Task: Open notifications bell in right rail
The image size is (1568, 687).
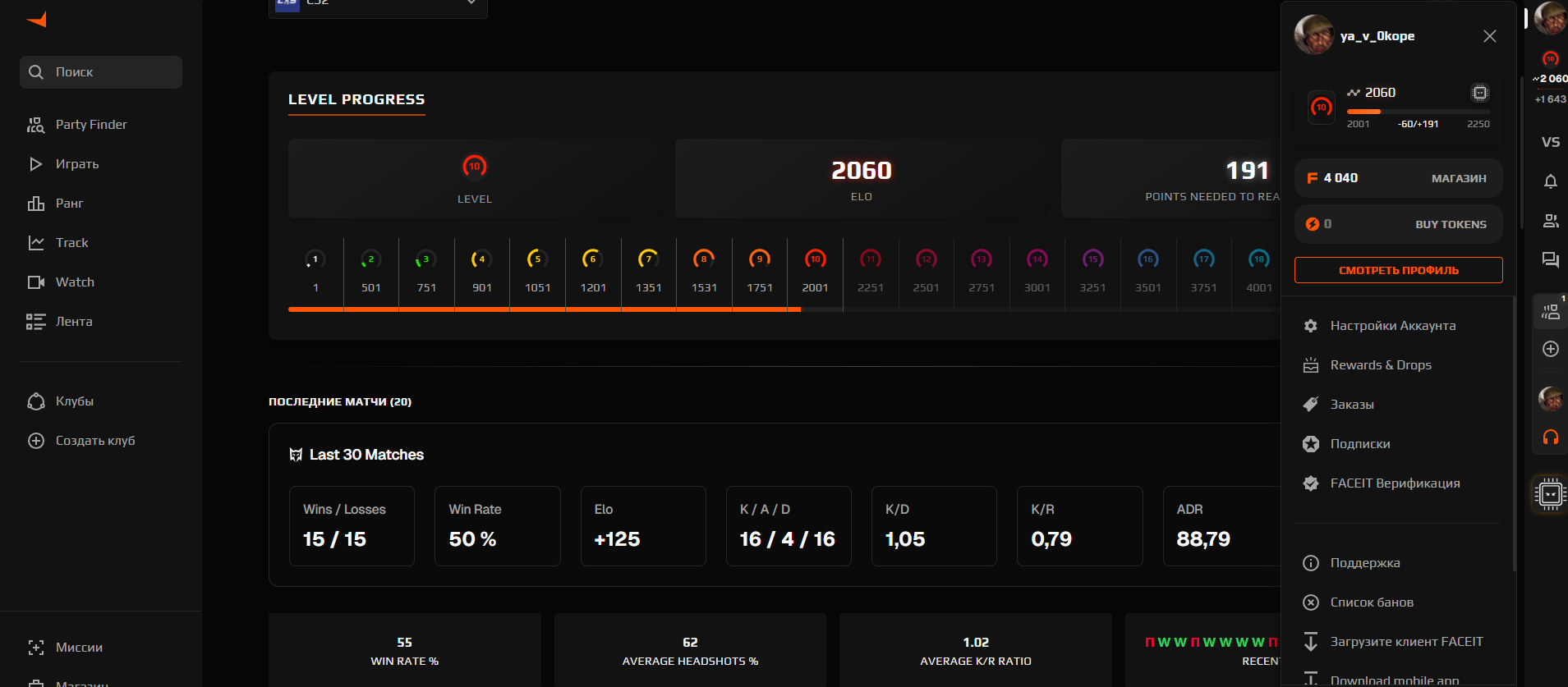Action: pyautogui.click(x=1551, y=181)
